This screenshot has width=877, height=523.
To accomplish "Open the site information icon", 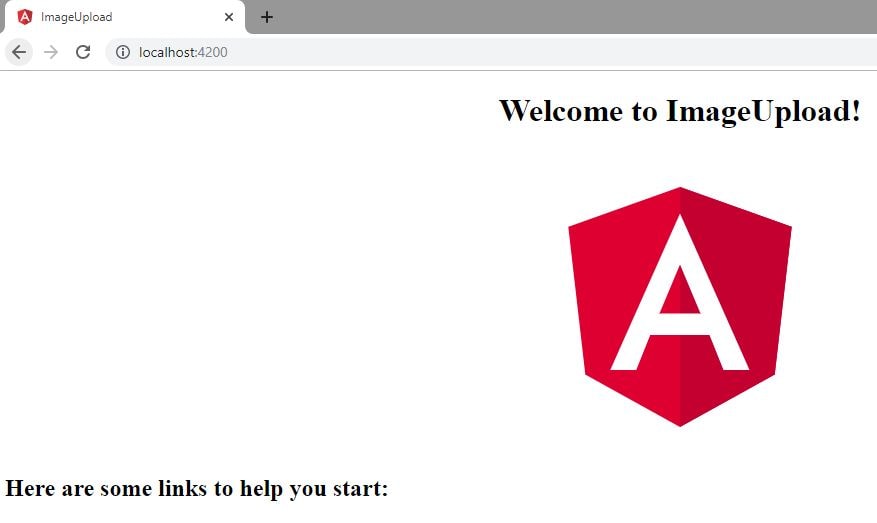I will [x=123, y=52].
